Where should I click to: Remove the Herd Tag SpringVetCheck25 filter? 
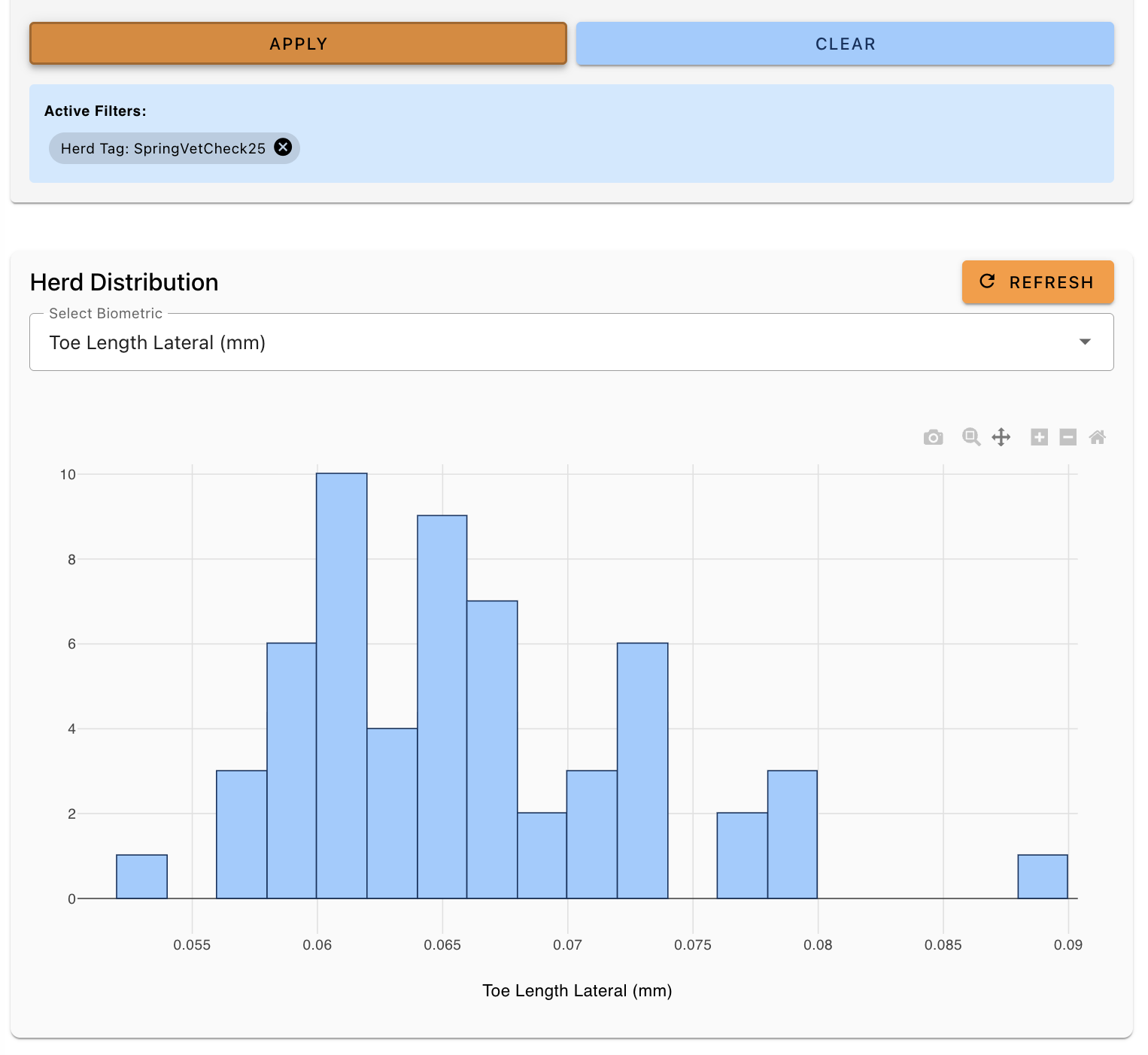[x=283, y=147]
